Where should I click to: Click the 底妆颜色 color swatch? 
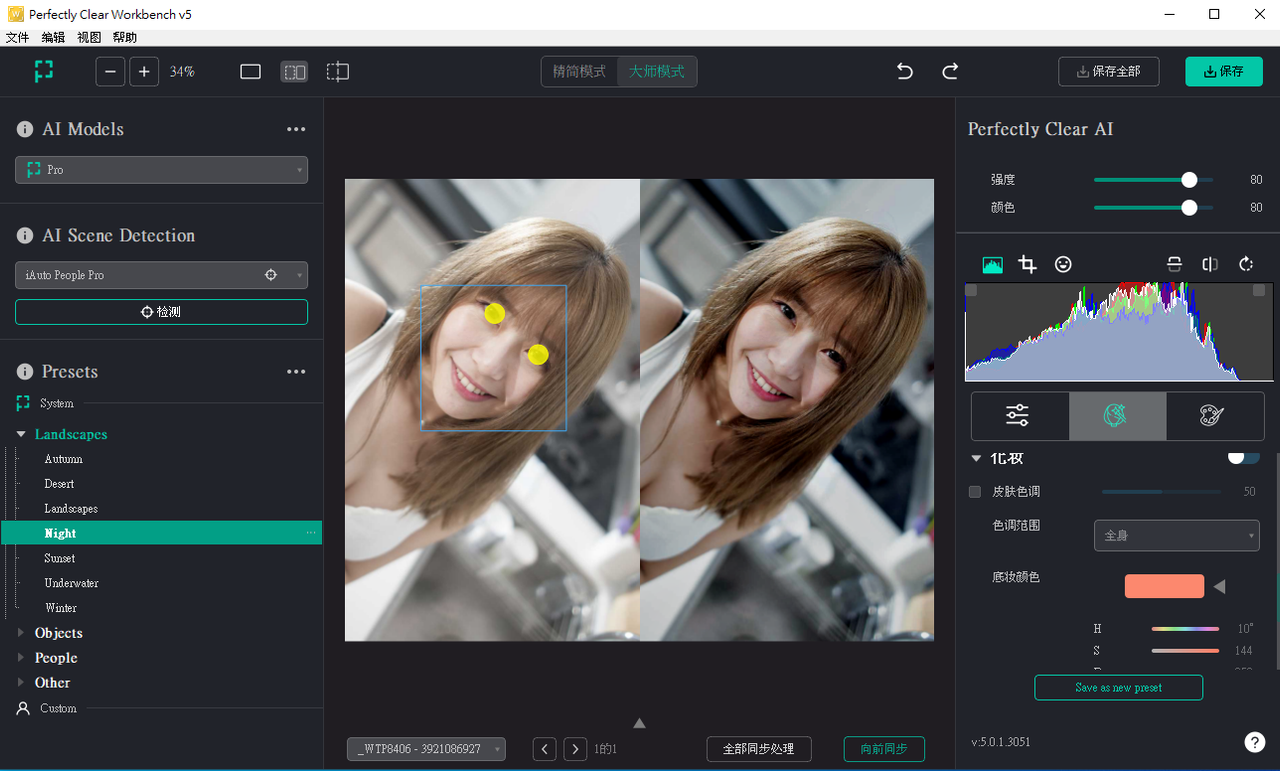[x=1164, y=586]
